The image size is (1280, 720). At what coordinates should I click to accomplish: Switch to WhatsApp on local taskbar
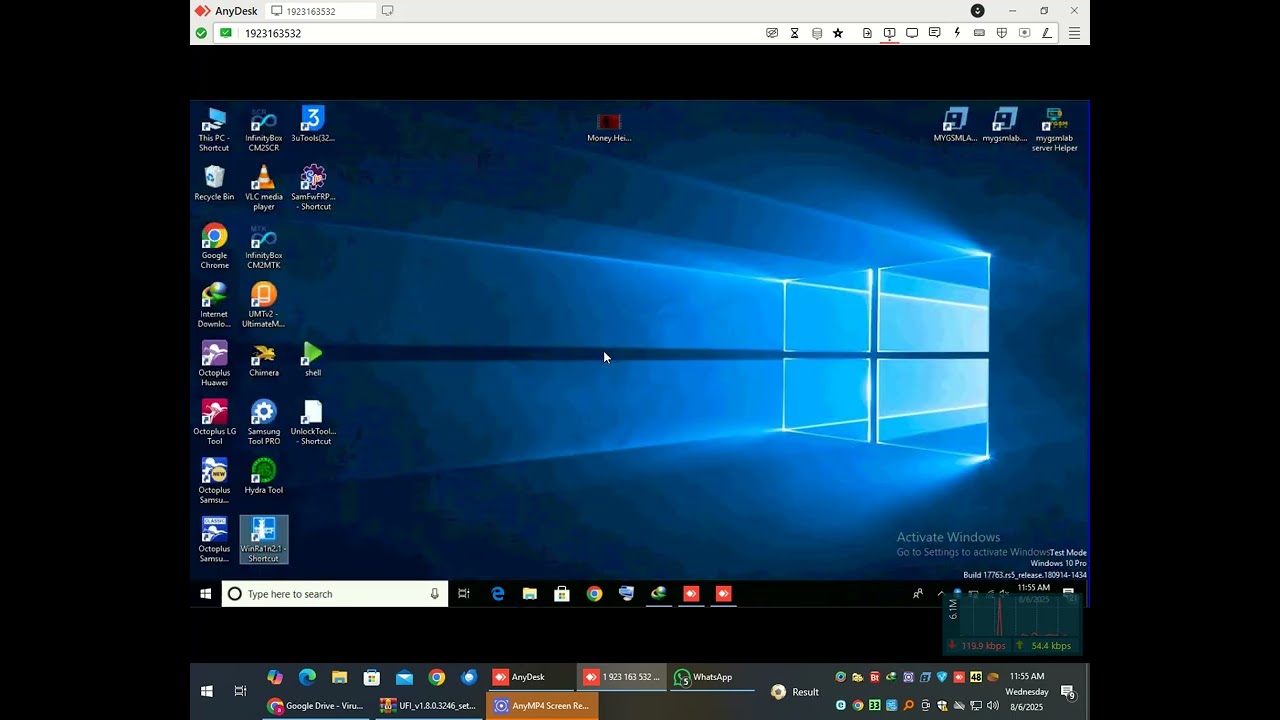[x=712, y=677]
